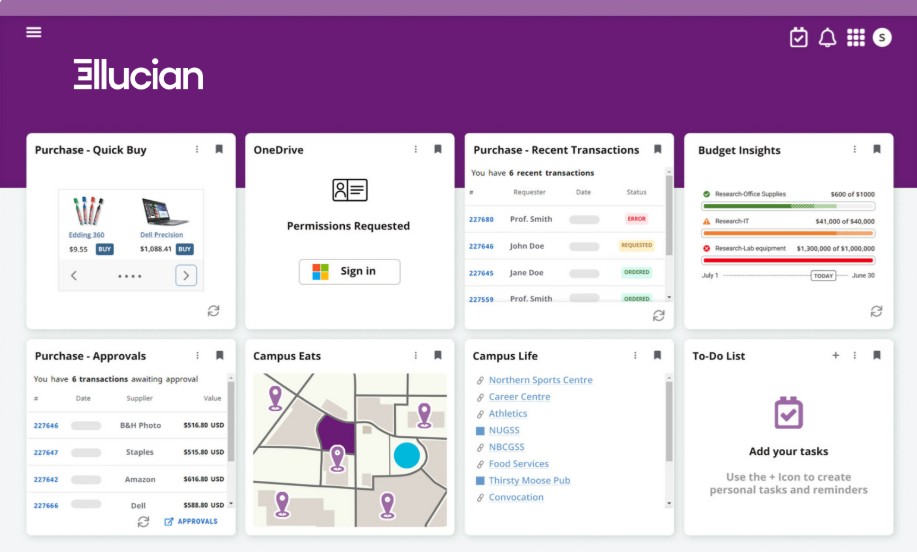
Task: Toggle bookmark on Campus Eats card
Action: point(437,355)
